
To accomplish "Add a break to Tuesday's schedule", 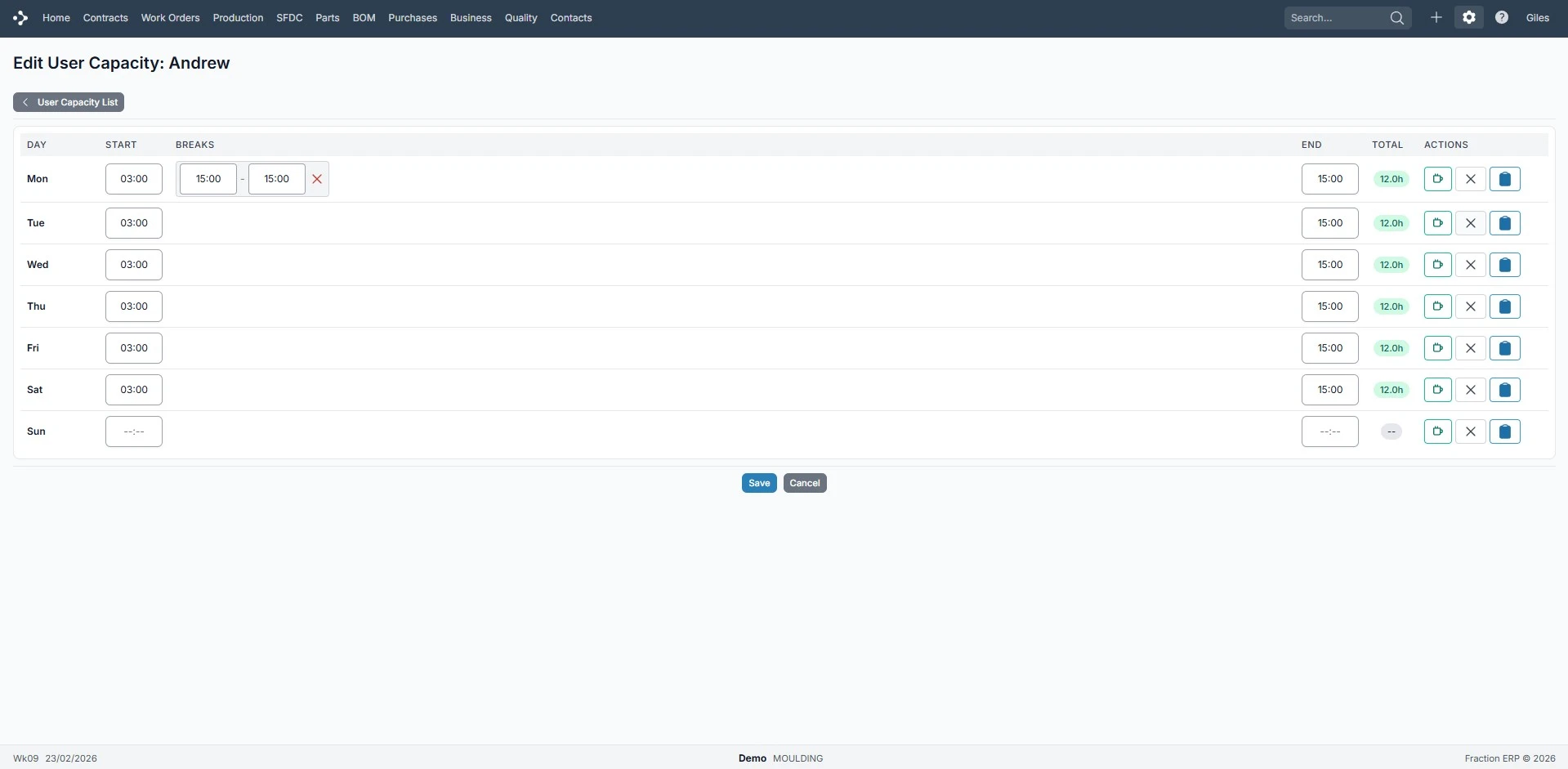I will pyautogui.click(x=1438, y=222).
